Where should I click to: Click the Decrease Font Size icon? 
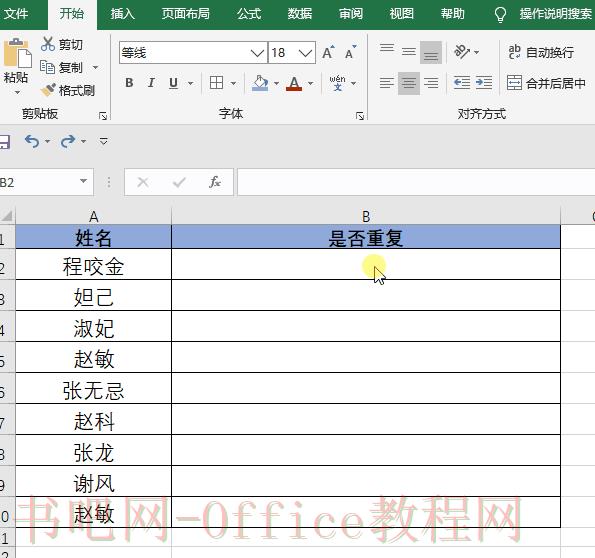[x=351, y=52]
